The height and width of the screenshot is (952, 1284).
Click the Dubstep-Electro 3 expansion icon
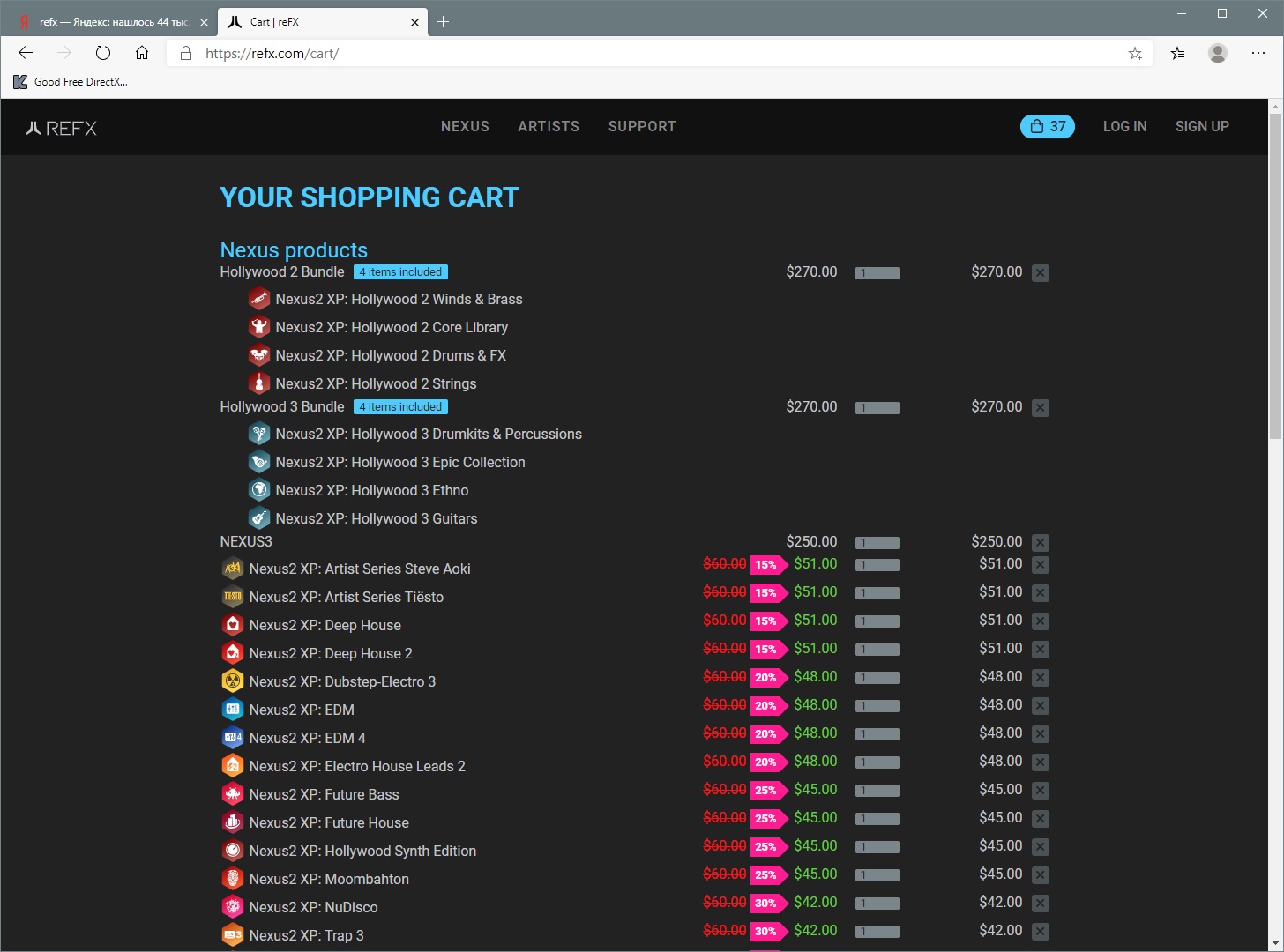click(x=233, y=681)
